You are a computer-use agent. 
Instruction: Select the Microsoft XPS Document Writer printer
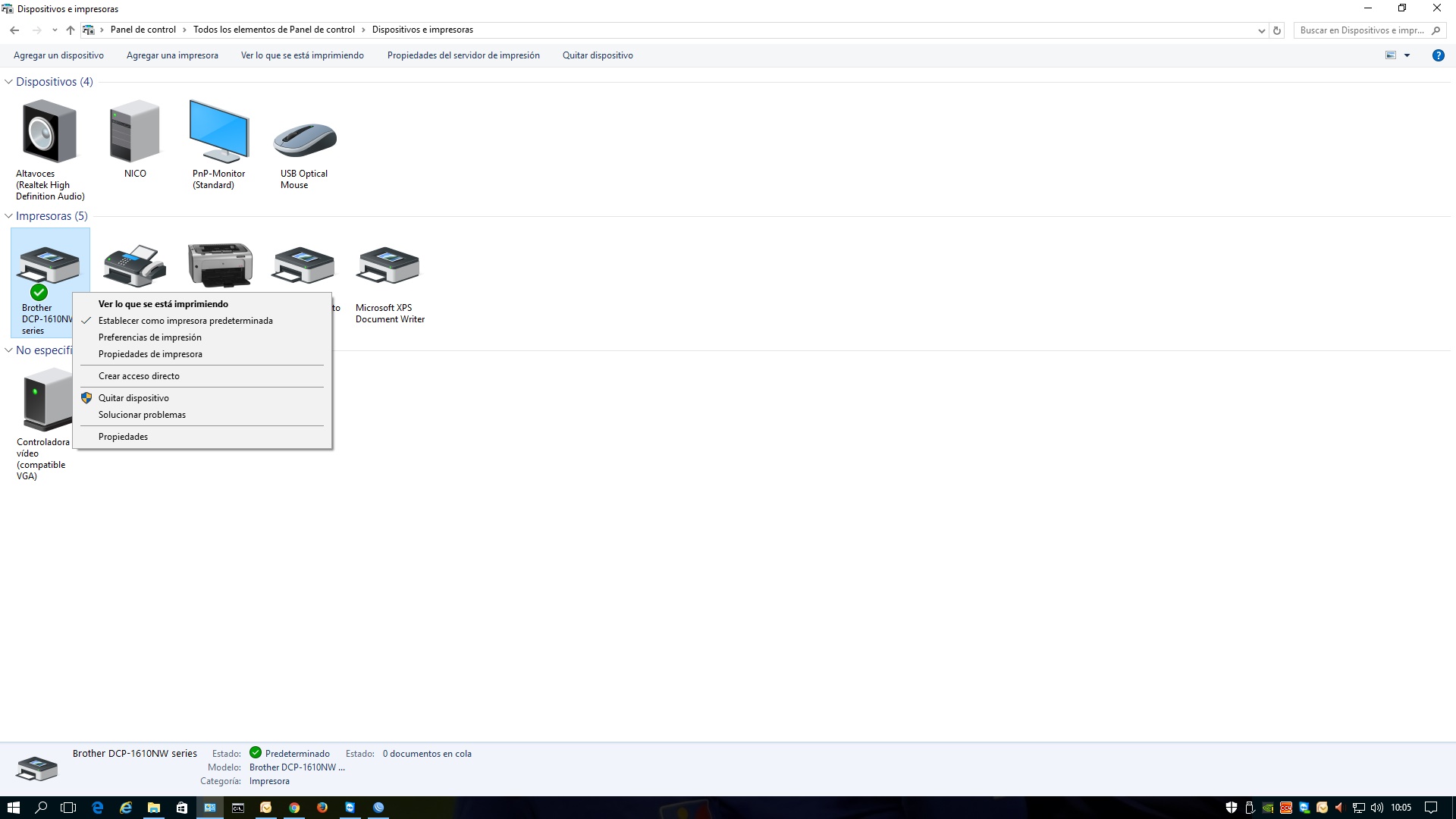click(388, 265)
